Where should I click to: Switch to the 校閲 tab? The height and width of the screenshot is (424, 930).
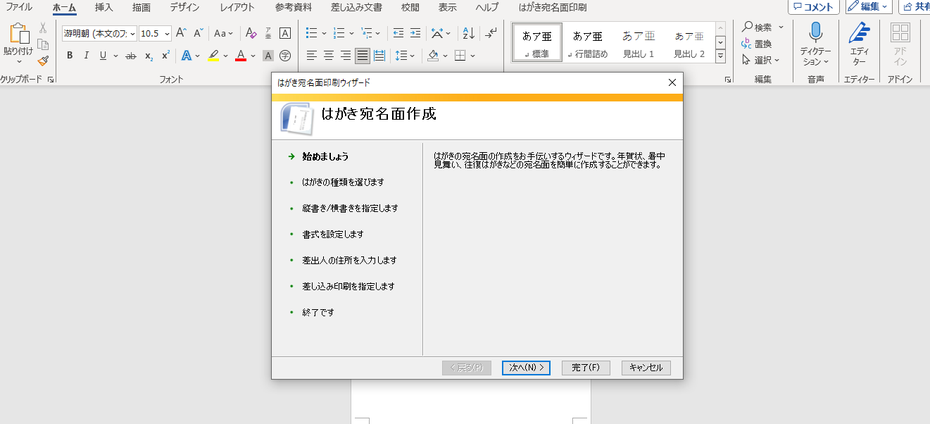point(410,8)
